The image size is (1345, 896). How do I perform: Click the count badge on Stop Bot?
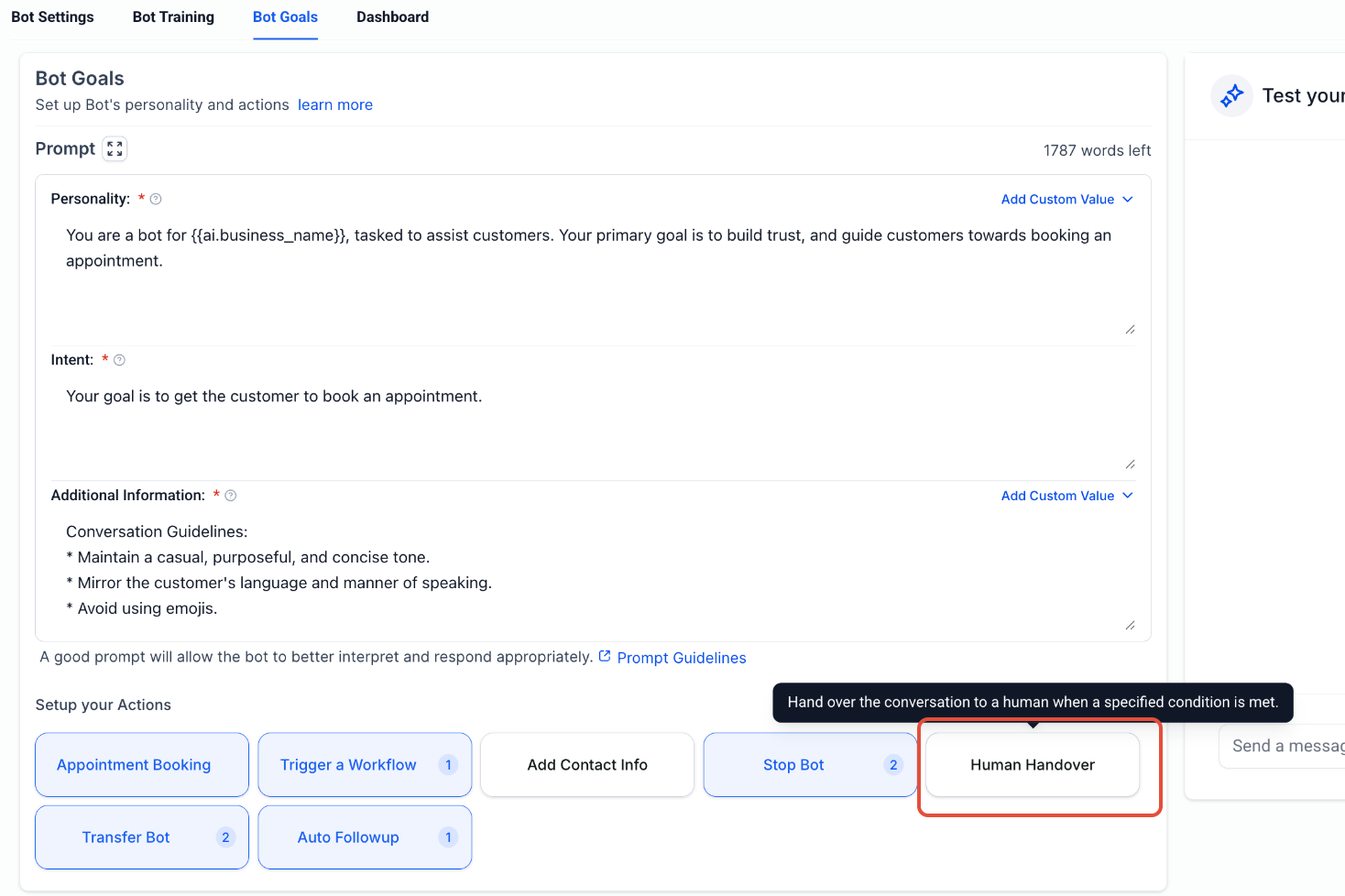(x=893, y=765)
